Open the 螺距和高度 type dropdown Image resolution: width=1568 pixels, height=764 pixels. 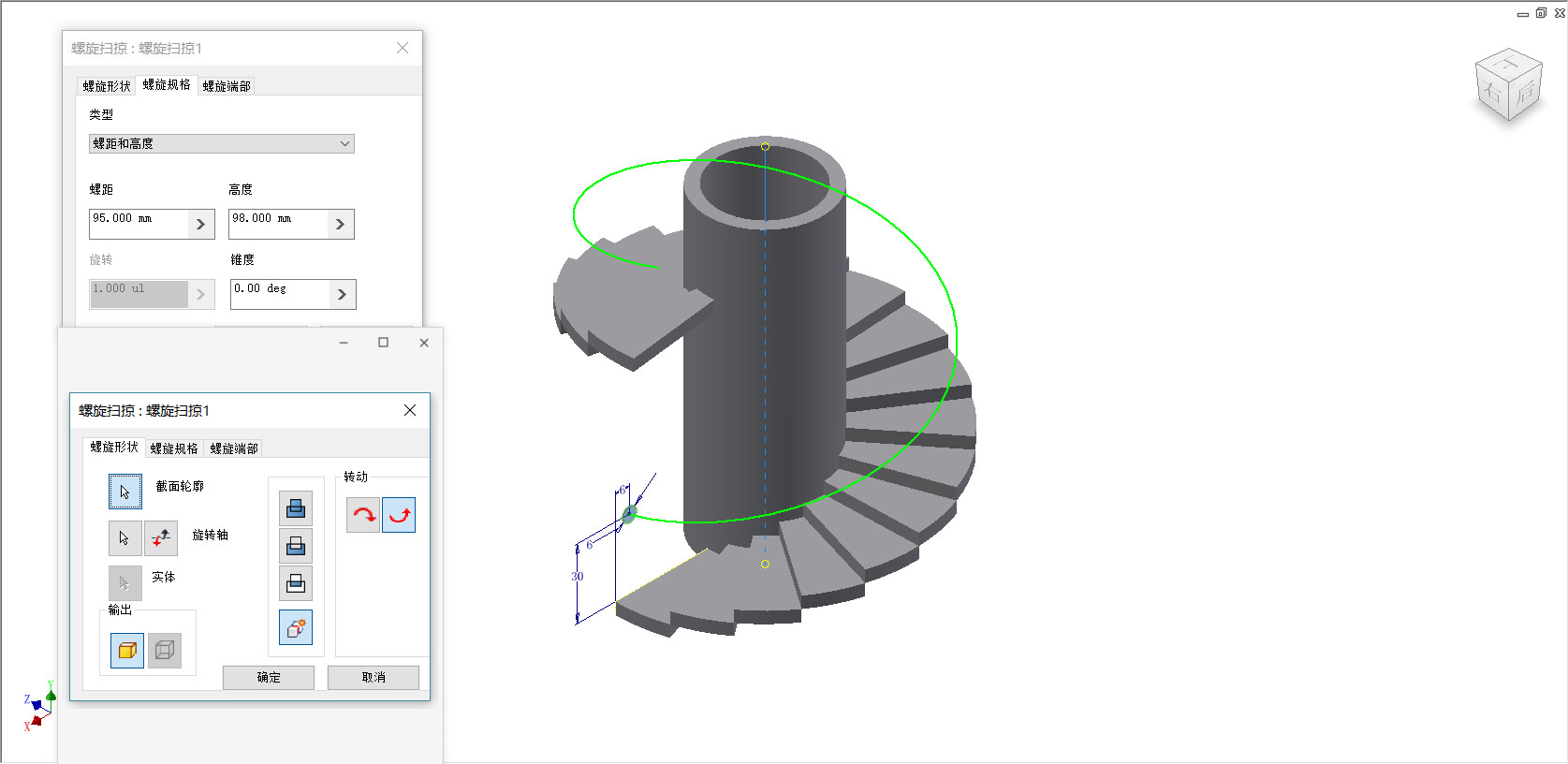click(222, 143)
